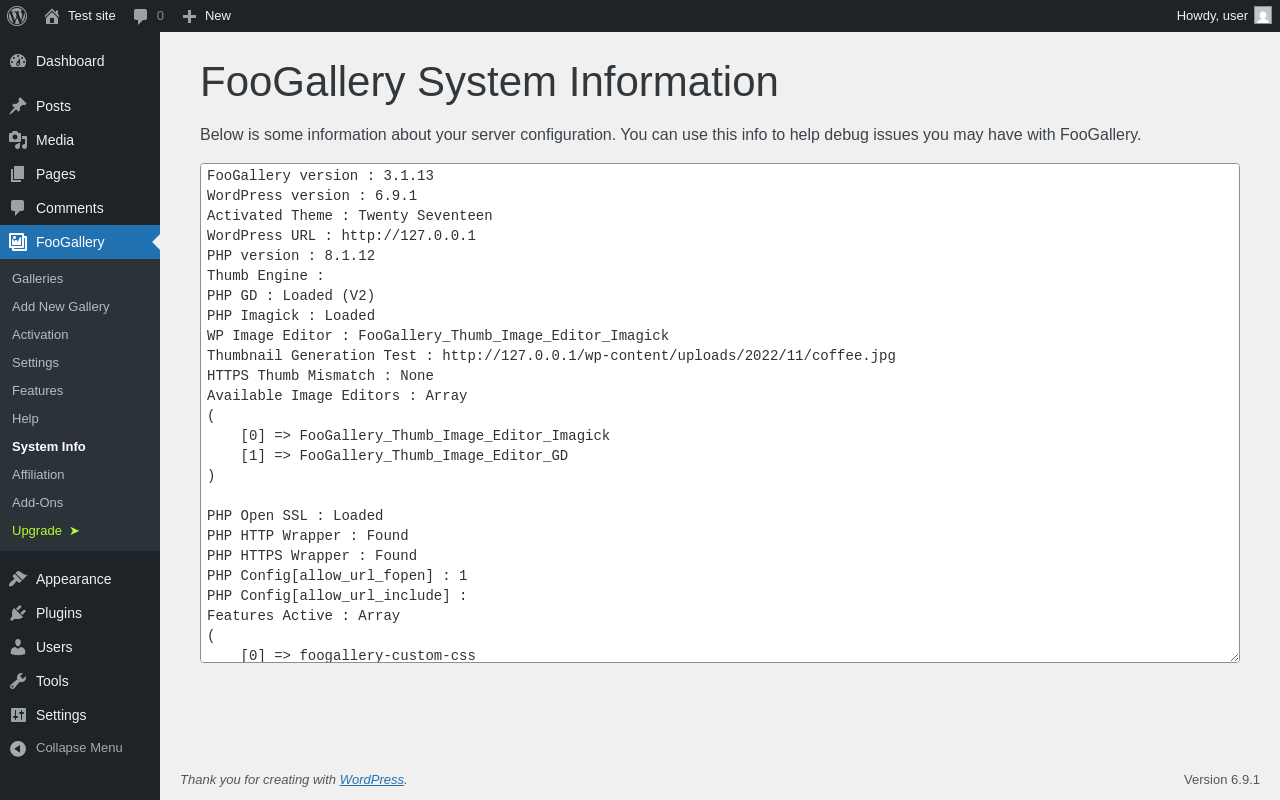Go to Media library menu
1280x800 pixels.
click(80, 140)
